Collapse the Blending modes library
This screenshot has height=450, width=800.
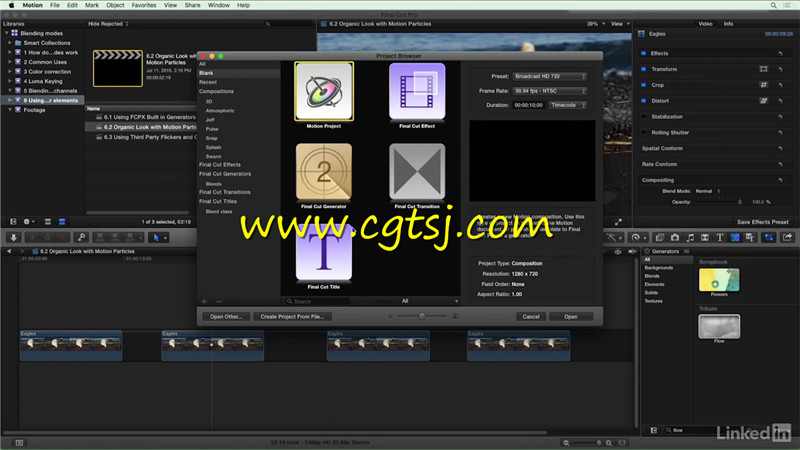(x=7, y=33)
